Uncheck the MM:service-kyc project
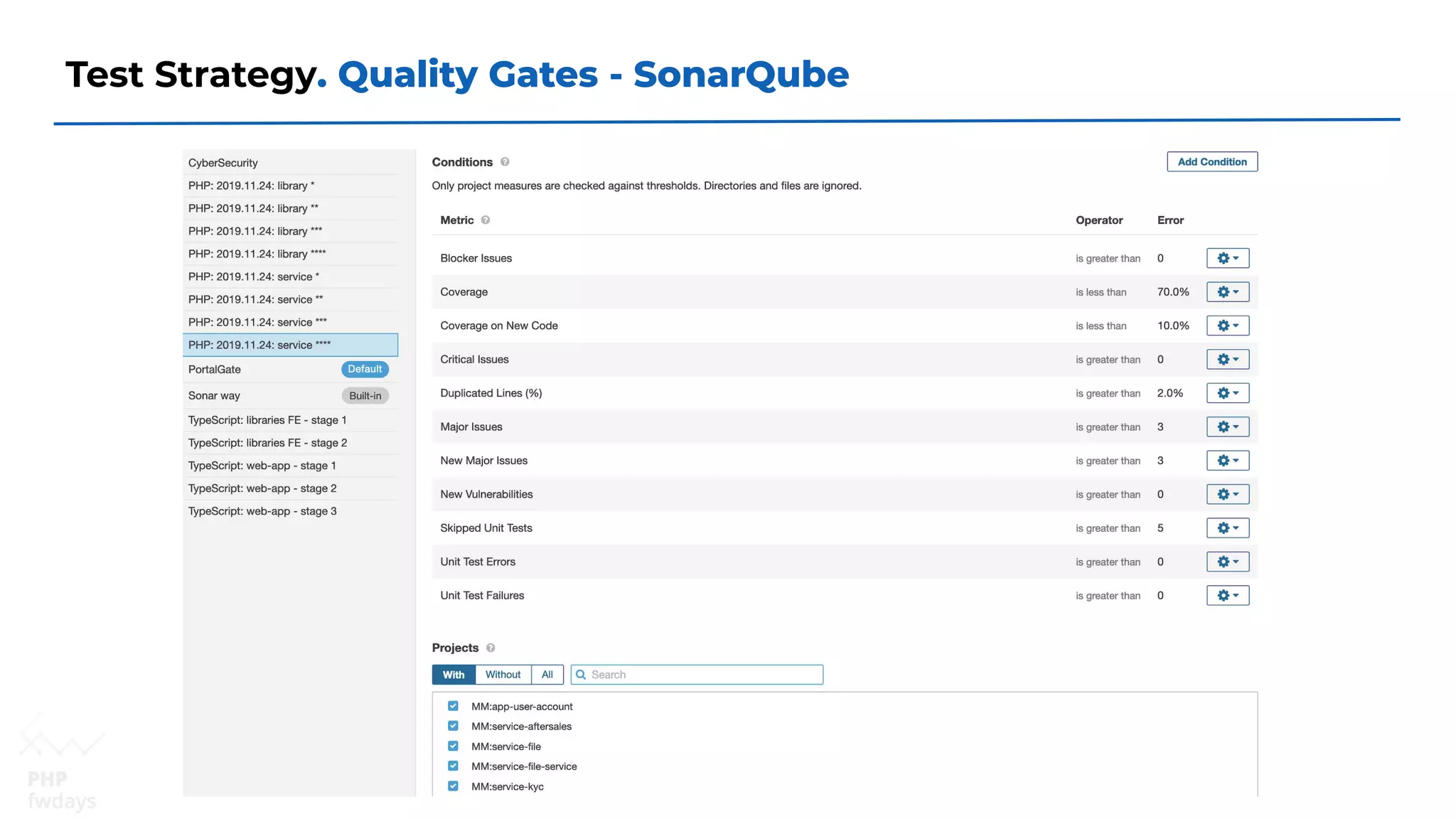The width and height of the screenshot is (1456, 819). (453, 786)
